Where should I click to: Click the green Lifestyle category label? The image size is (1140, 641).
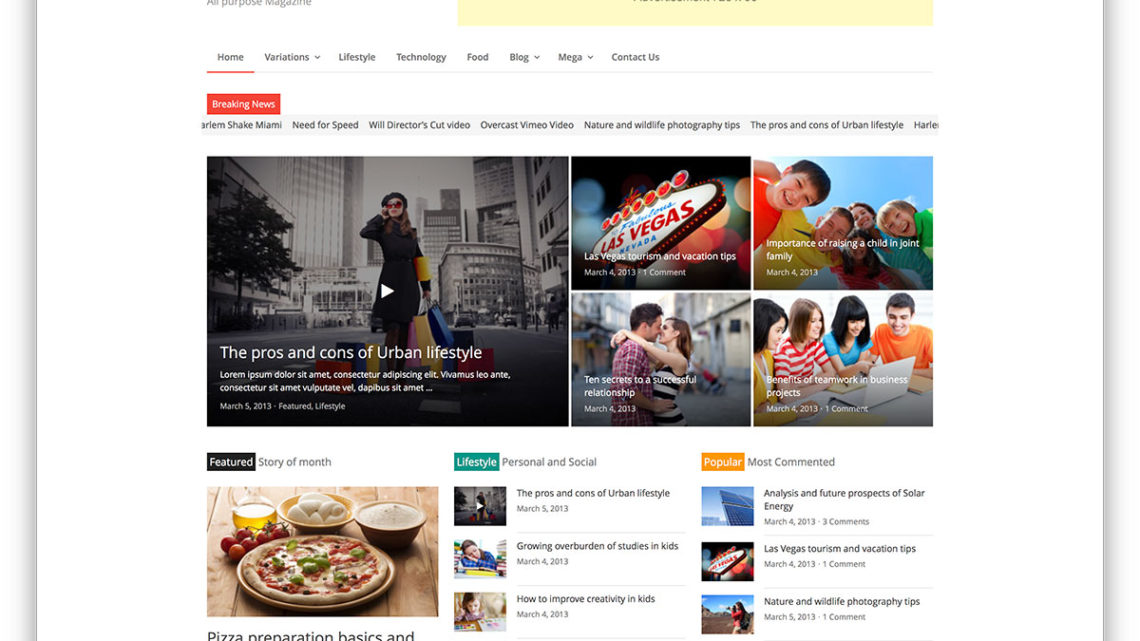coord(476,461)
